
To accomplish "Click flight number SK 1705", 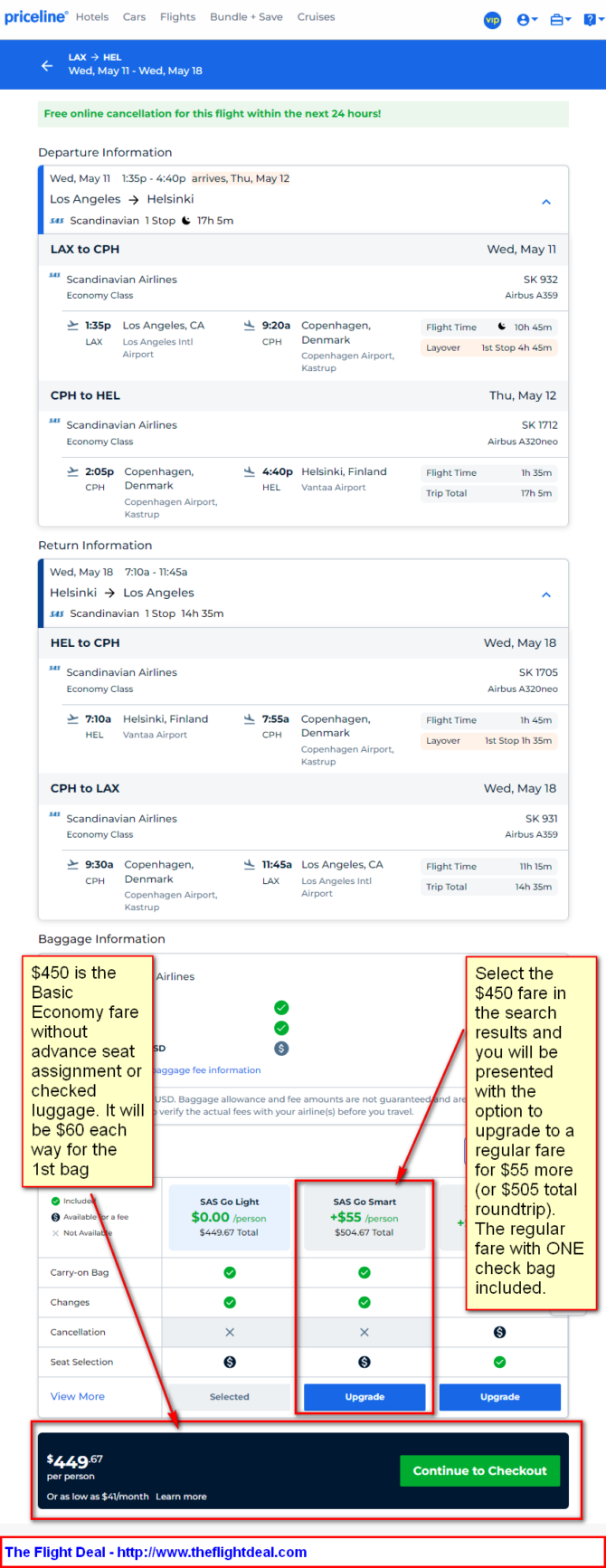I will [x=539, y=673].
